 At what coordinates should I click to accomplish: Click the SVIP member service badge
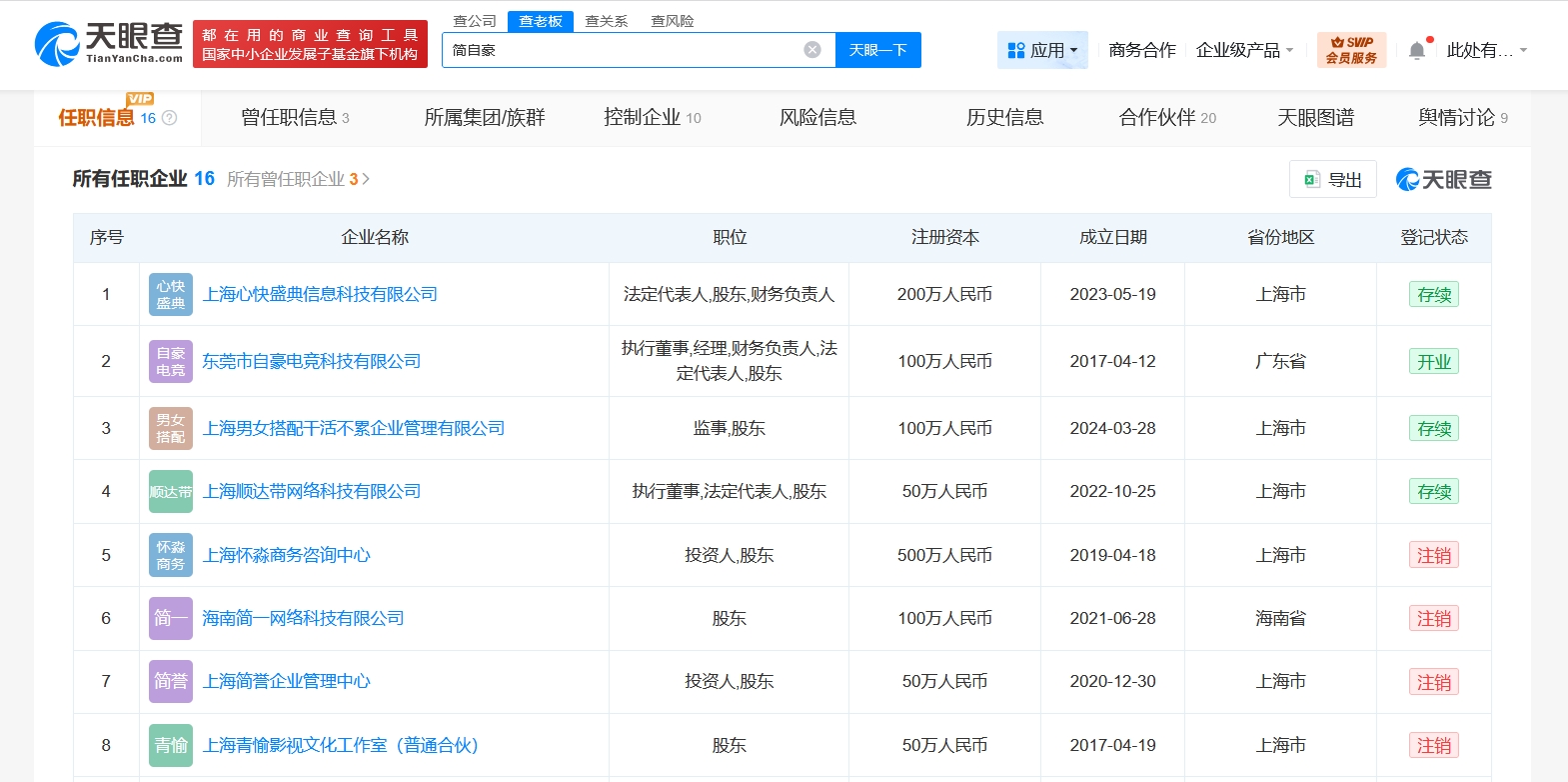1351,50
